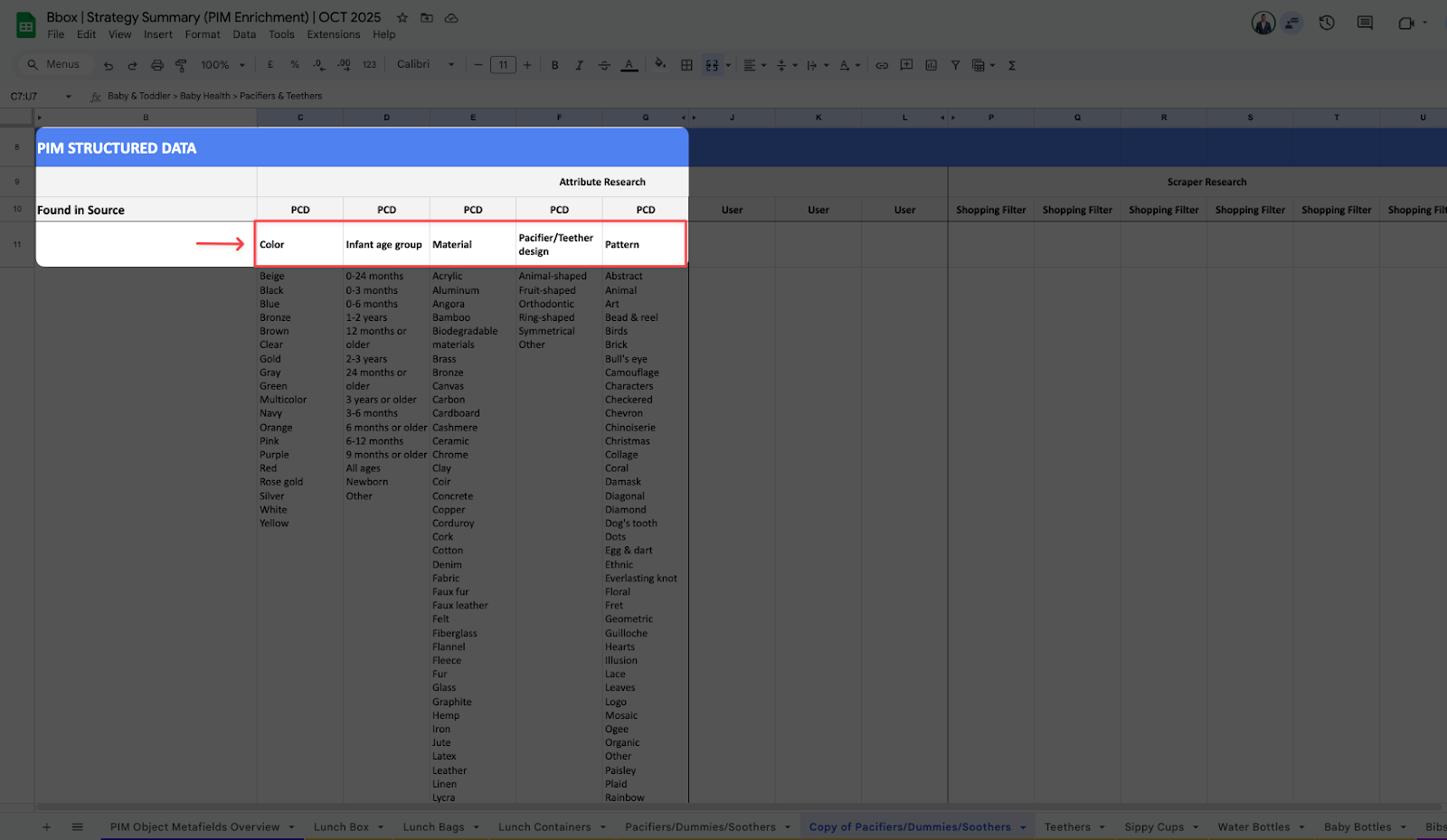The width and height of the screenshot is (1447, 840).
Task: Open the comments panel icon
Action: (1365, 24)
